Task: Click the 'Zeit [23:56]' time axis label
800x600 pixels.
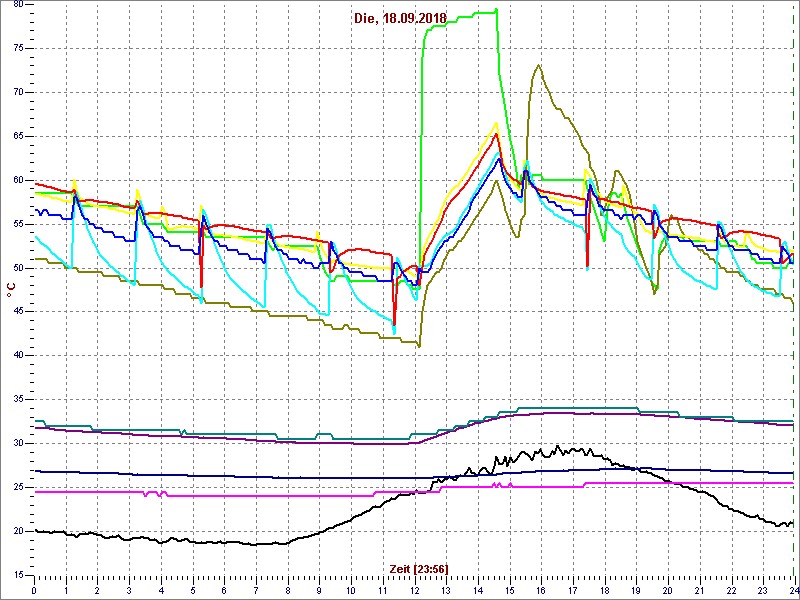Action: click(x=419, y=568)
